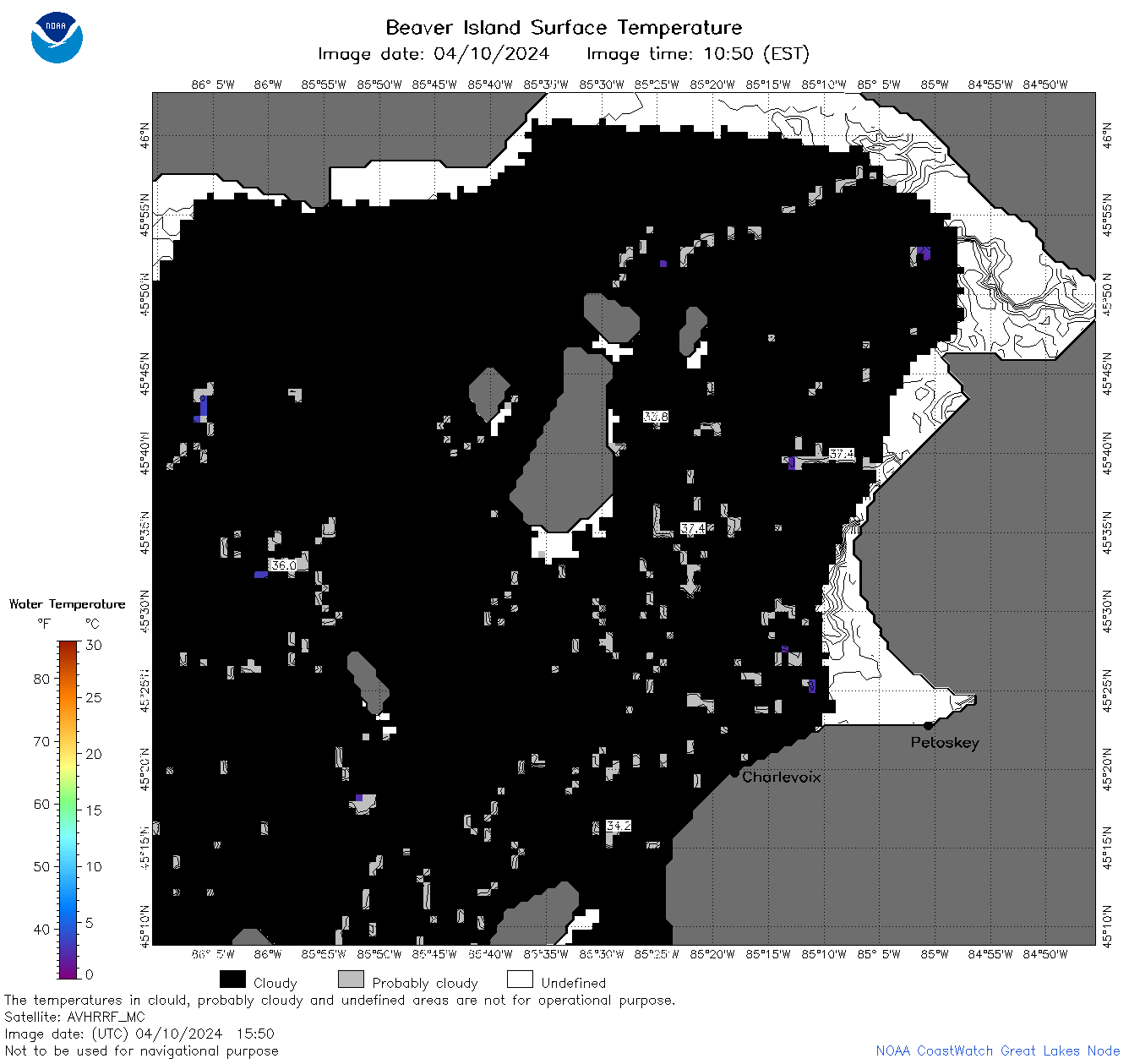Screen dimensions: 1129x1064
Task: Click the 'Satellite: AVHRRF_MC' text
Action: coord(75,1017)
